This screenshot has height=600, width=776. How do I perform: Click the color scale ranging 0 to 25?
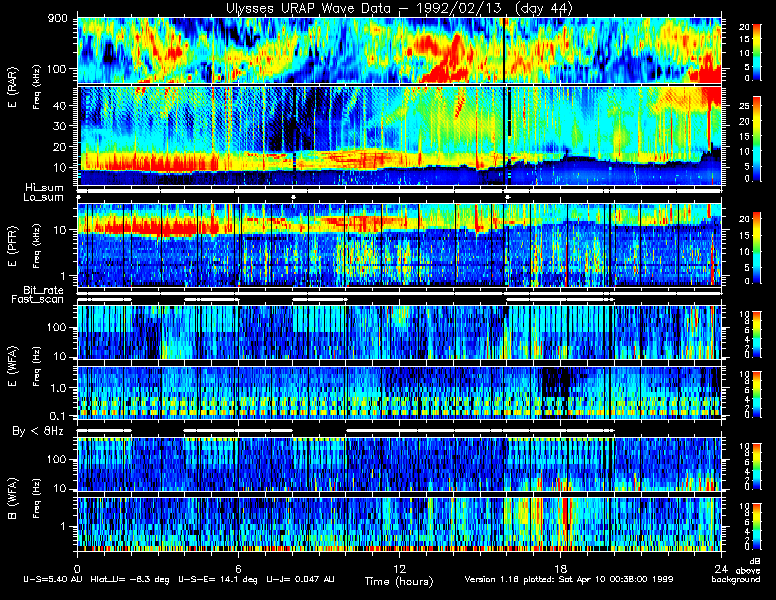757,139
